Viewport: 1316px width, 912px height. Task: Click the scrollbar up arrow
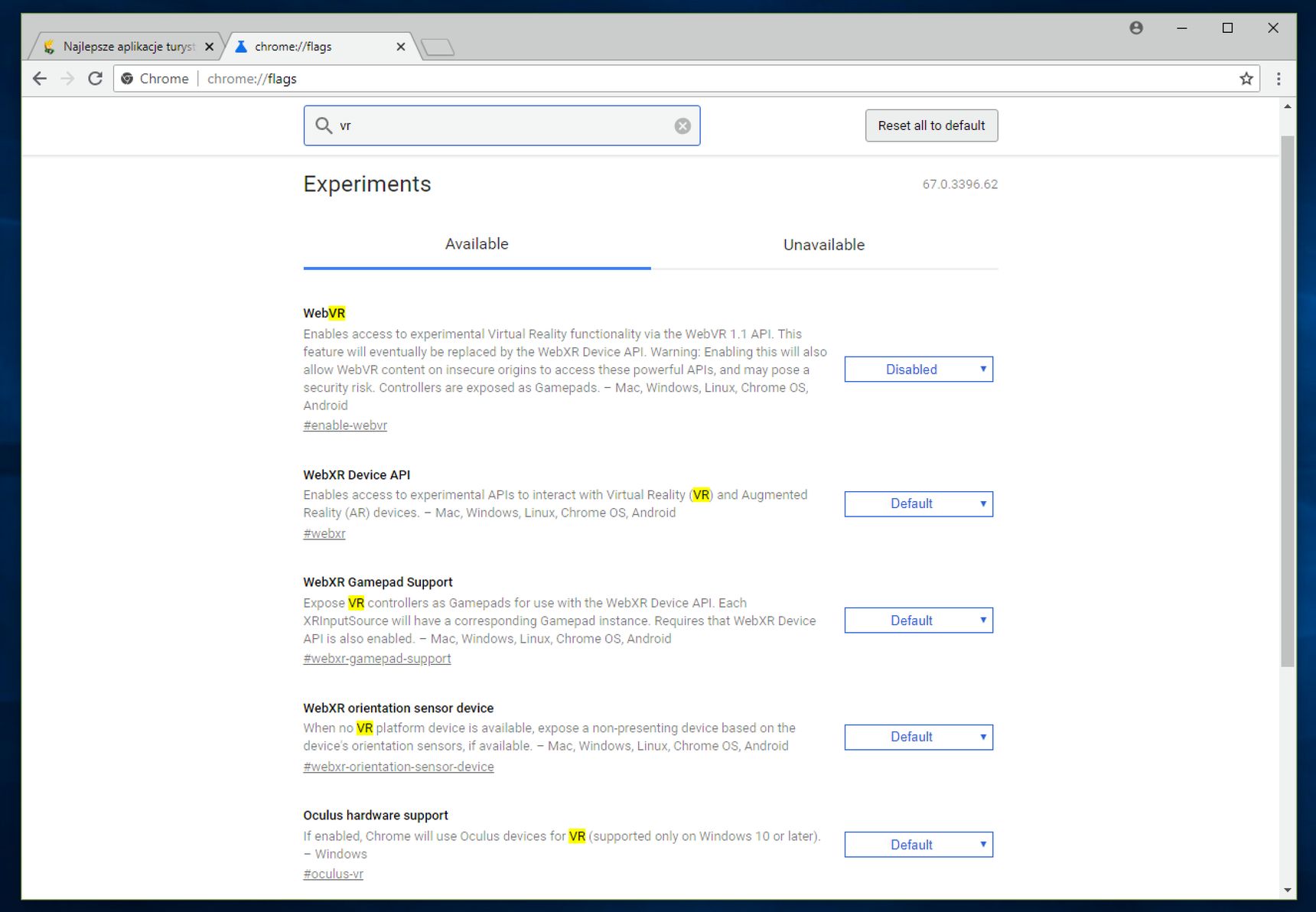pyautogui.click(x=1288, y=107)
